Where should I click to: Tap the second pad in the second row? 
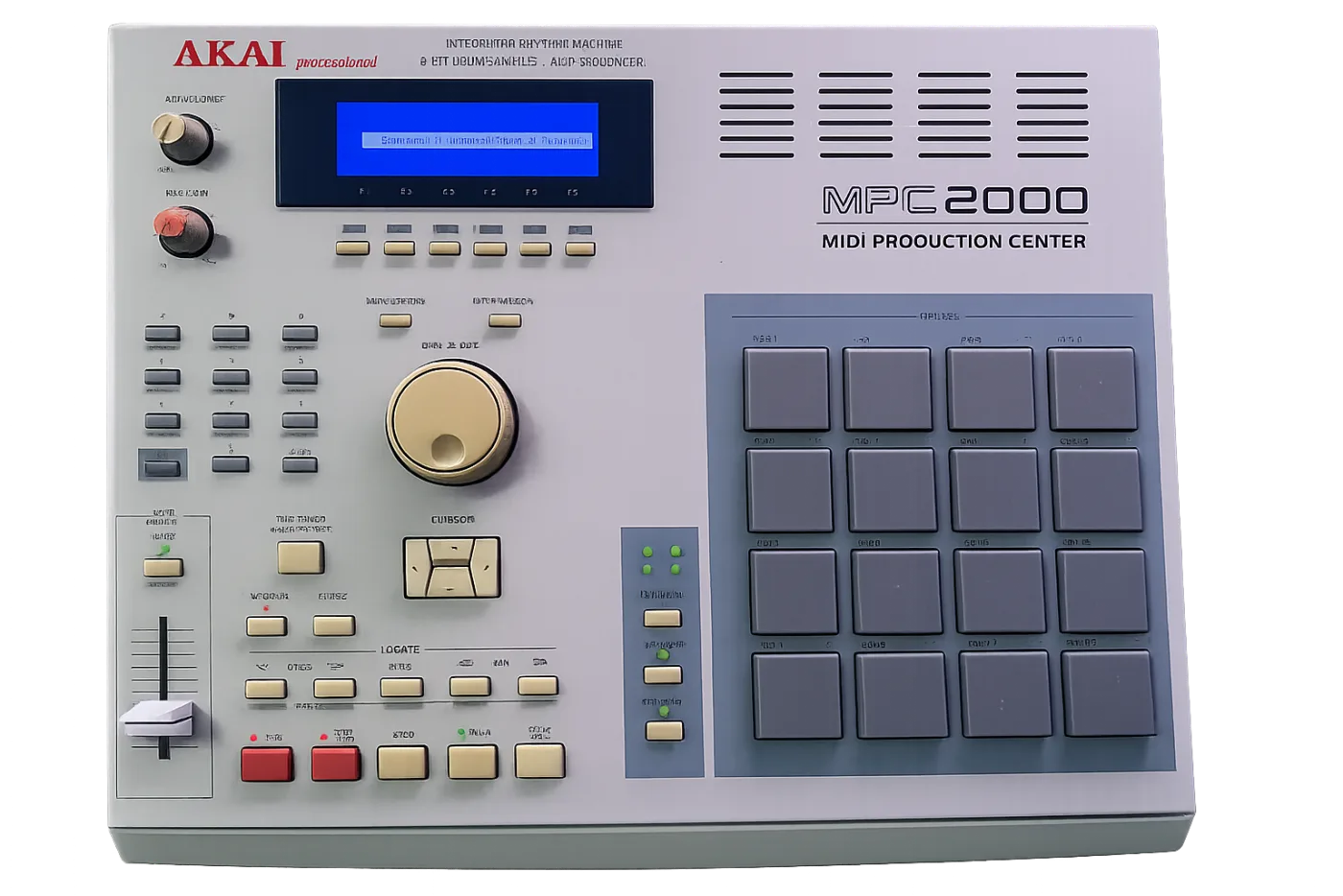pos(892,490)
